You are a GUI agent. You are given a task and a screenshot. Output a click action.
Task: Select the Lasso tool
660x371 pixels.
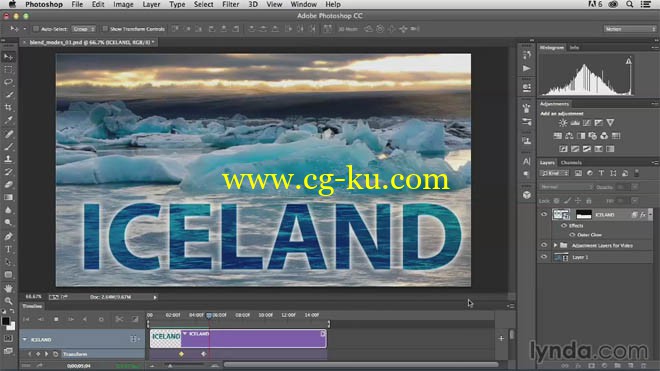pyautogui.click(x=8, y=82)
